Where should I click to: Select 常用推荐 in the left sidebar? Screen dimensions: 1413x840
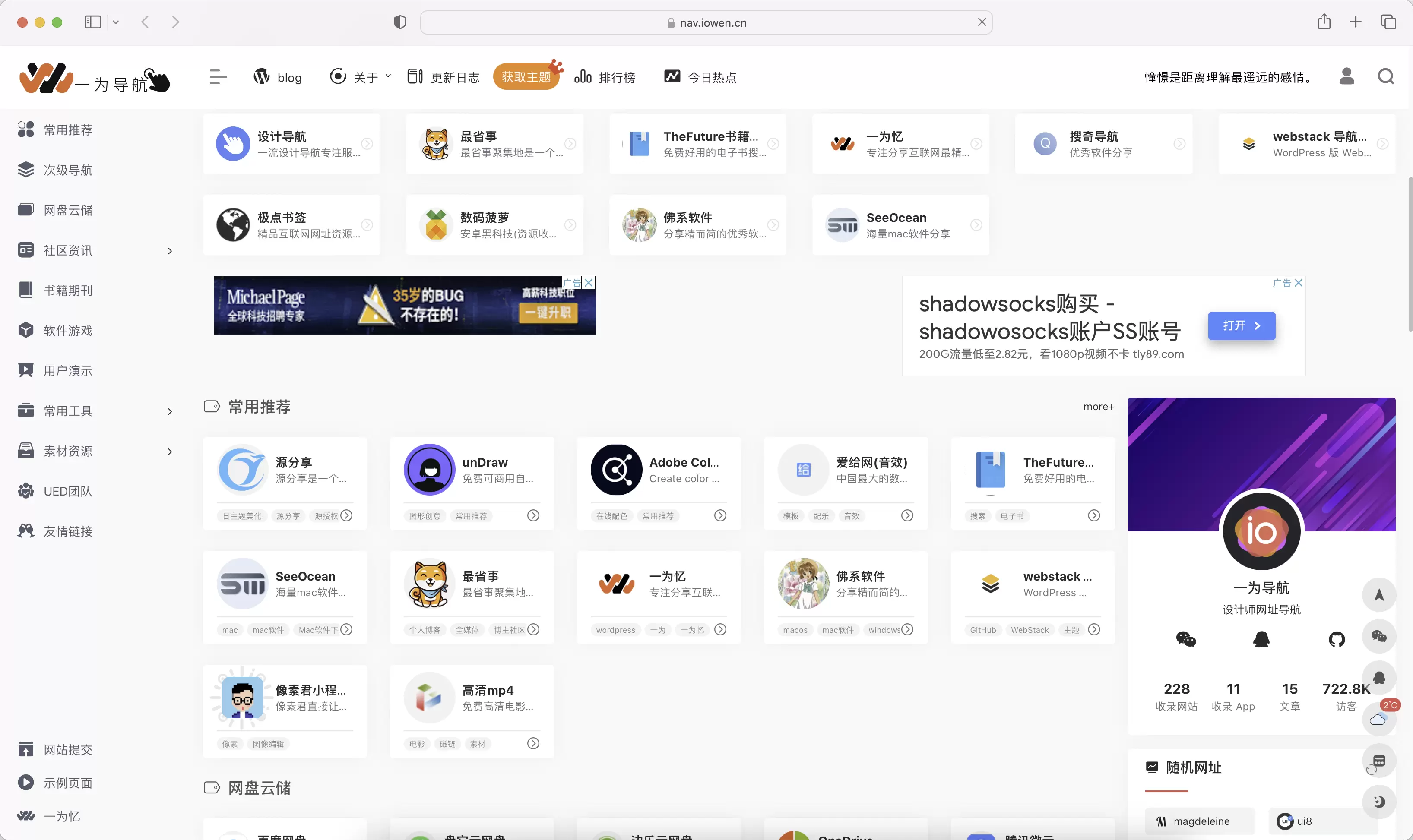(55, 129)
